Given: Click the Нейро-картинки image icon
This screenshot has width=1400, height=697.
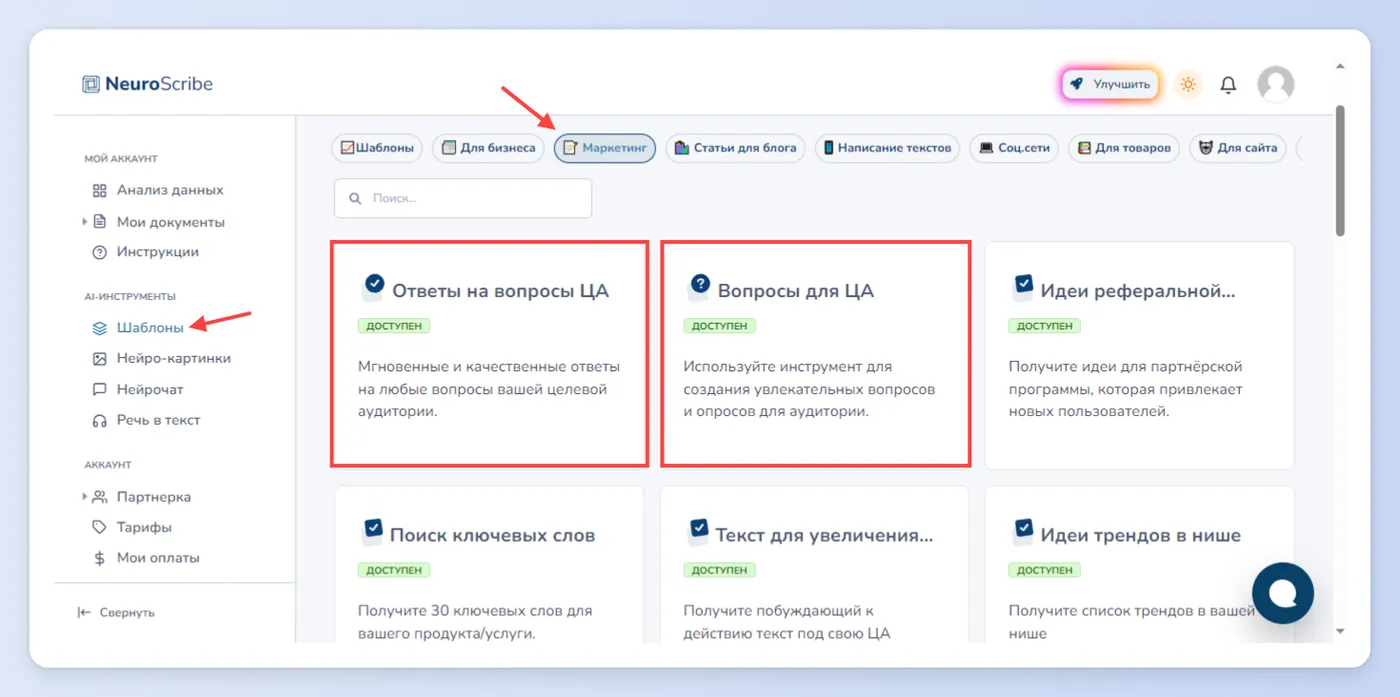Looking at the screenshot, I should (99, 358).
